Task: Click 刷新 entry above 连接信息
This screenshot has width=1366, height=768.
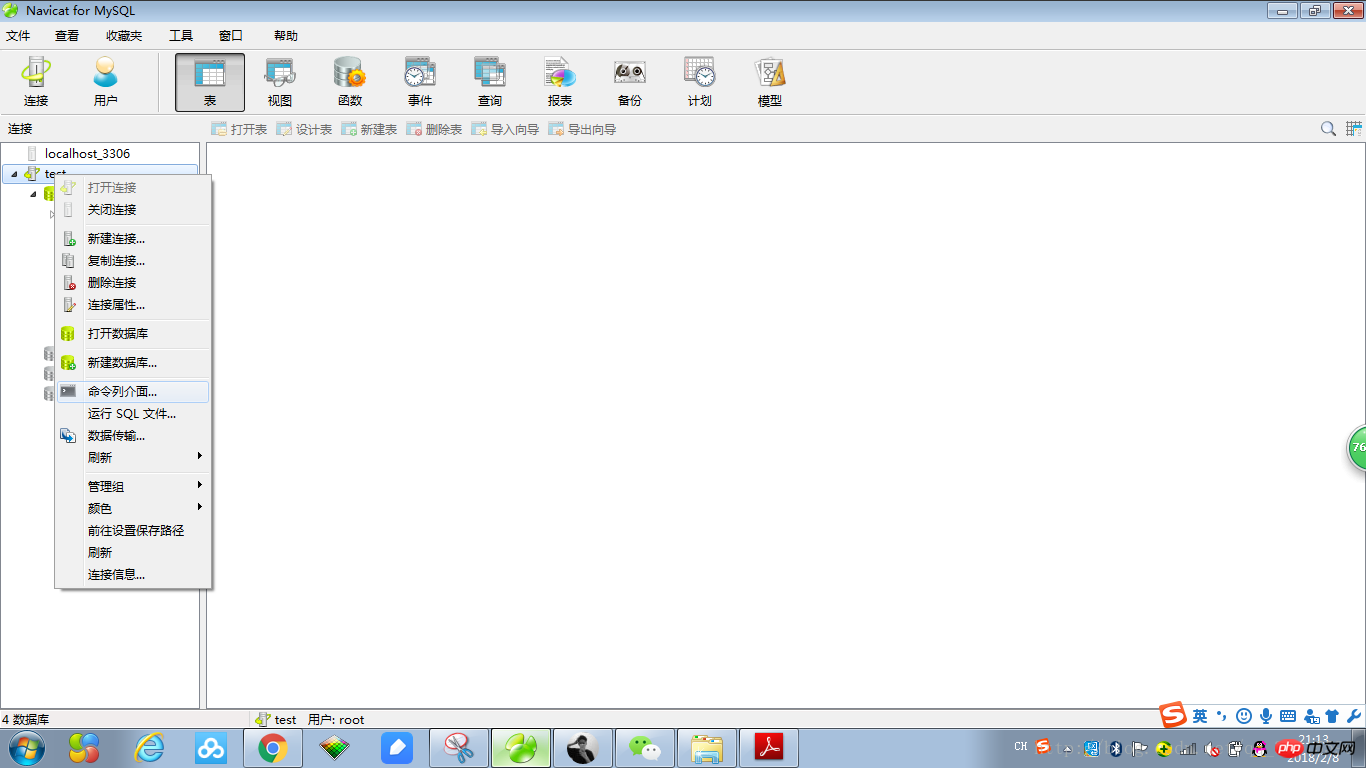Action: 133,553
